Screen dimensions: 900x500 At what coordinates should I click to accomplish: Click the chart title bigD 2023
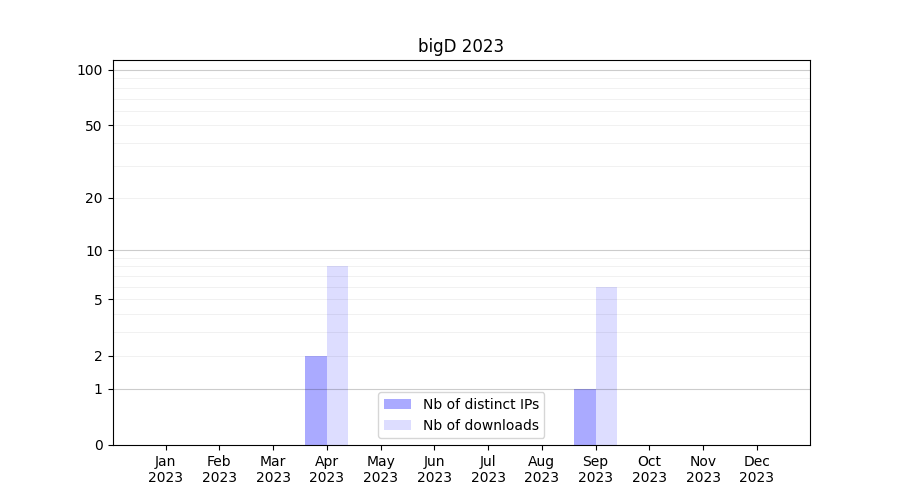[460, 46]
